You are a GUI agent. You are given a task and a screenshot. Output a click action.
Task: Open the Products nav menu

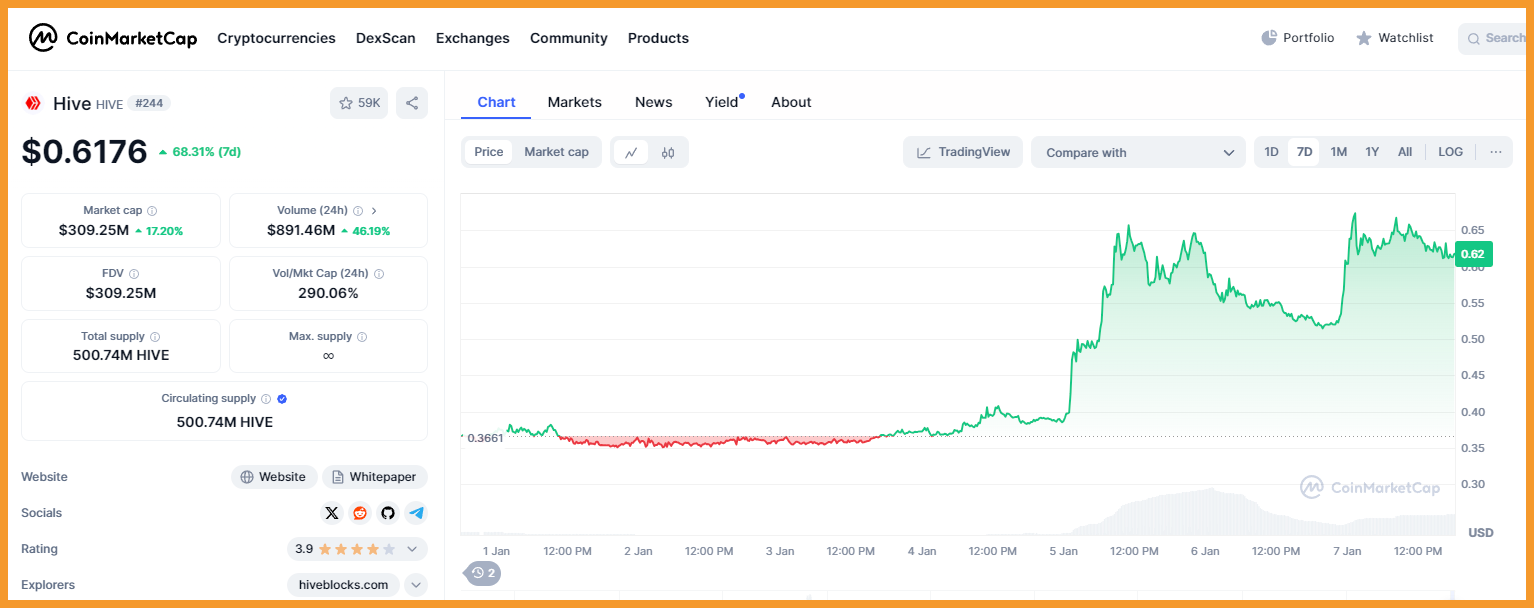658,38
